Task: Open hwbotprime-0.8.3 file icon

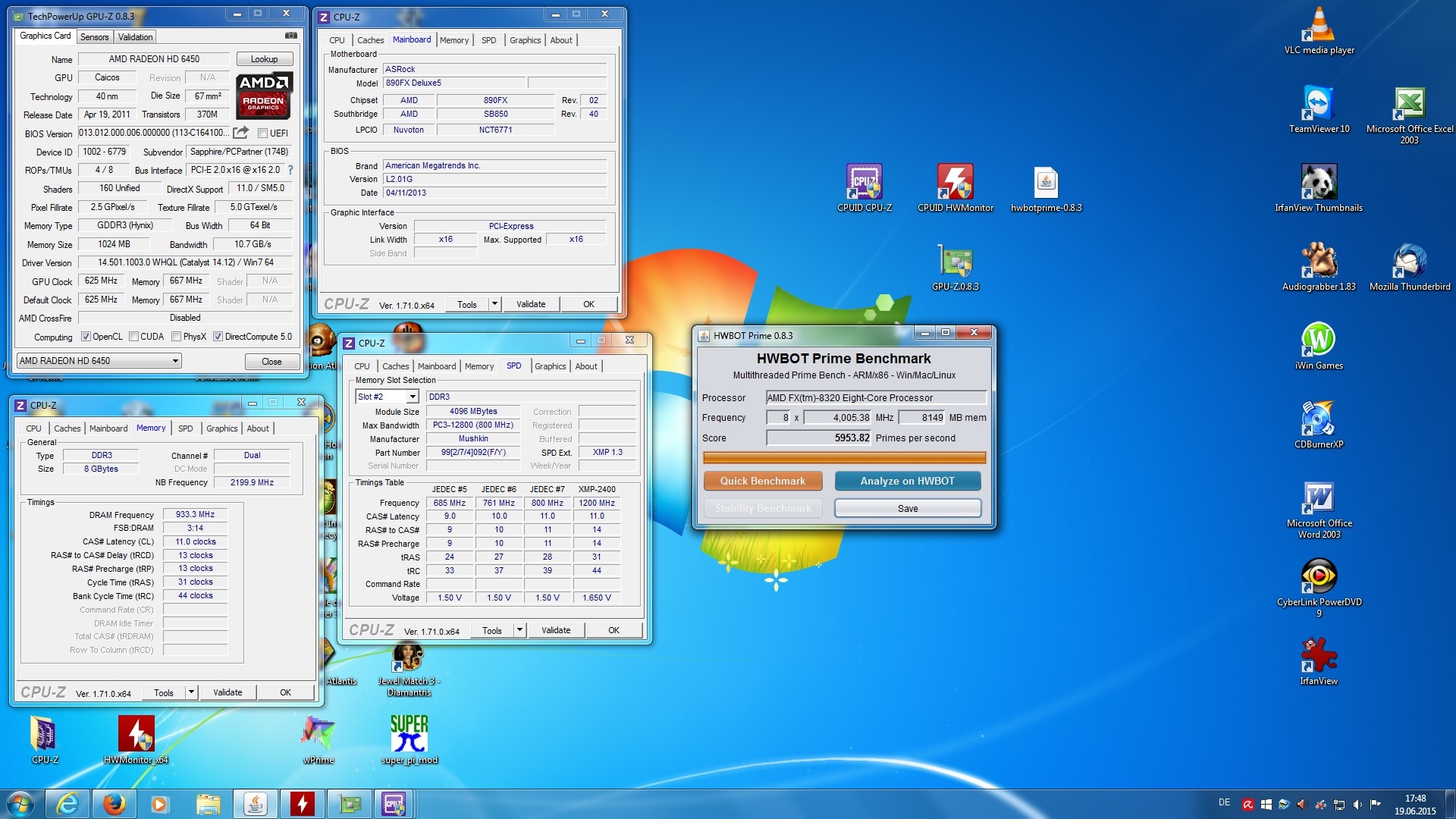Action: tap(1046, 188)
